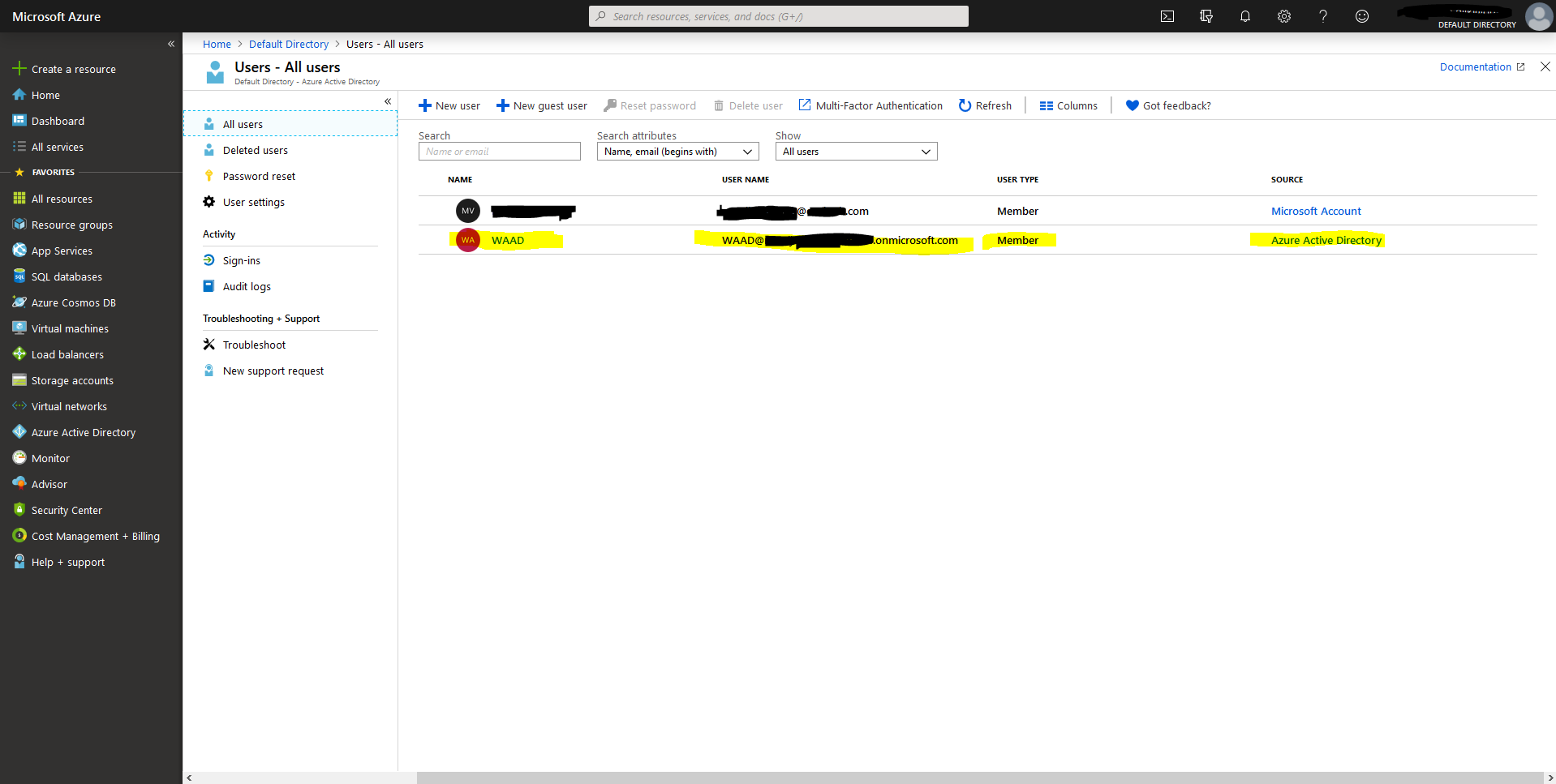The image size is (1556, 784).
Task: Open Deleted users
Action: (245, 150)
